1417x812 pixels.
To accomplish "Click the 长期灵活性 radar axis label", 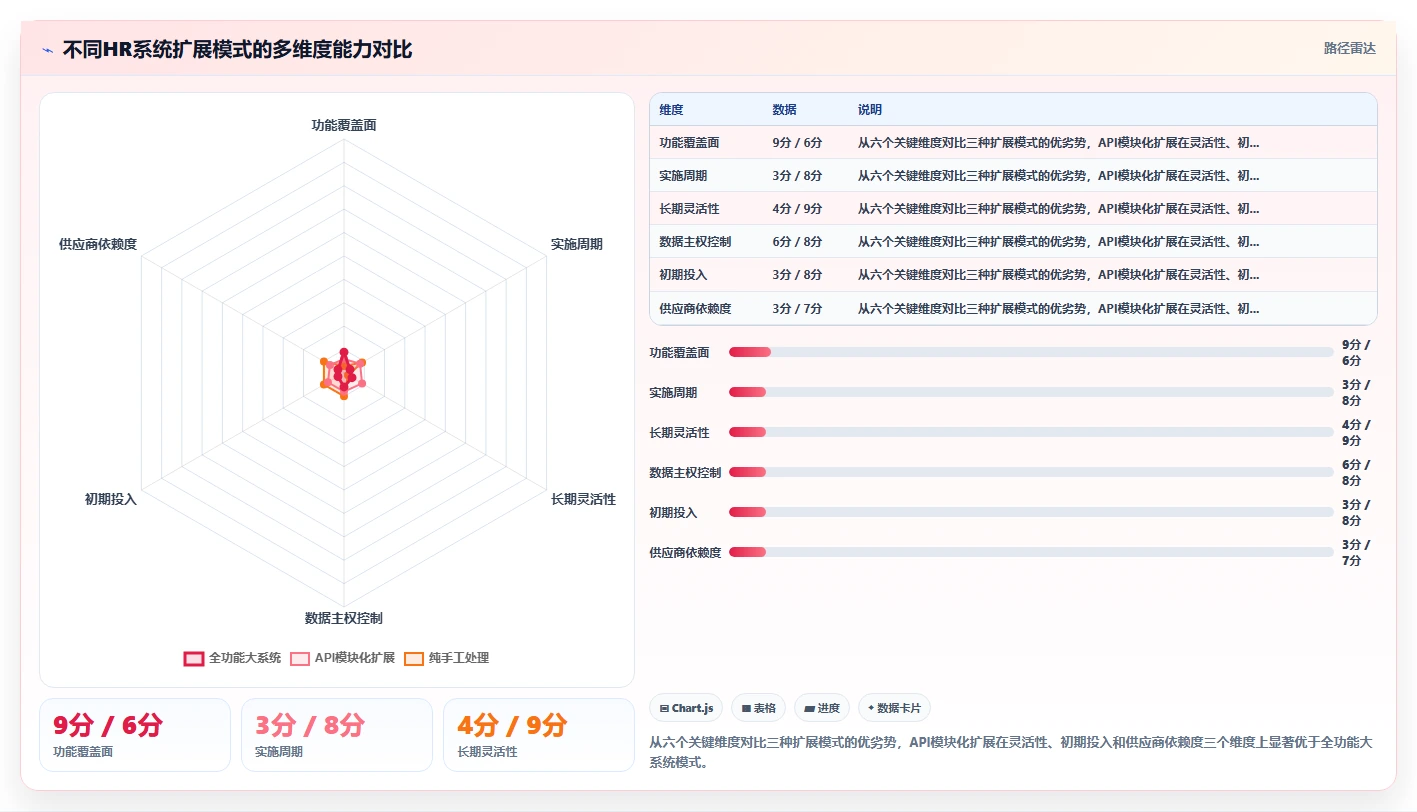I will [583, 499].
